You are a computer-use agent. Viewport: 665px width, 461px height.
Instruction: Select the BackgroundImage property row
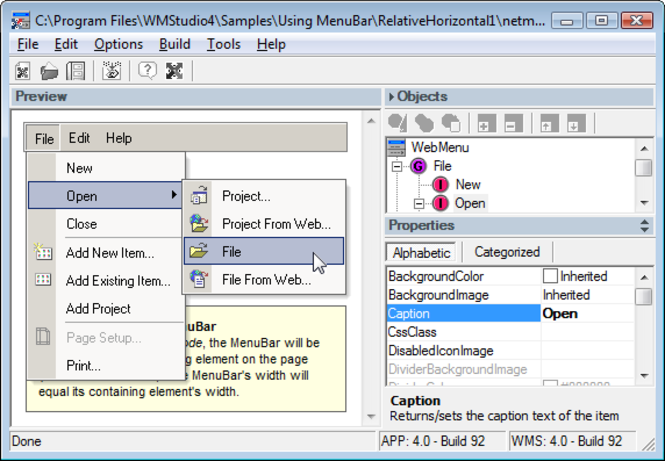[x=511, y=295]
